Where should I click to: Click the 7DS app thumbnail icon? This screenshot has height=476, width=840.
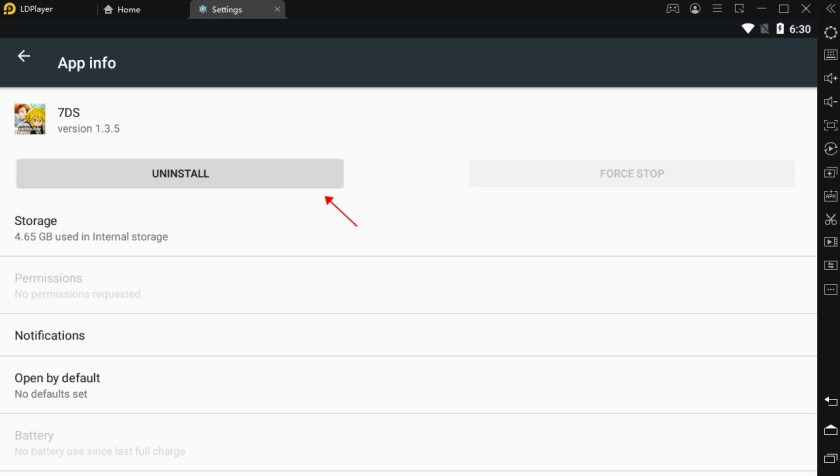point(30,119)
